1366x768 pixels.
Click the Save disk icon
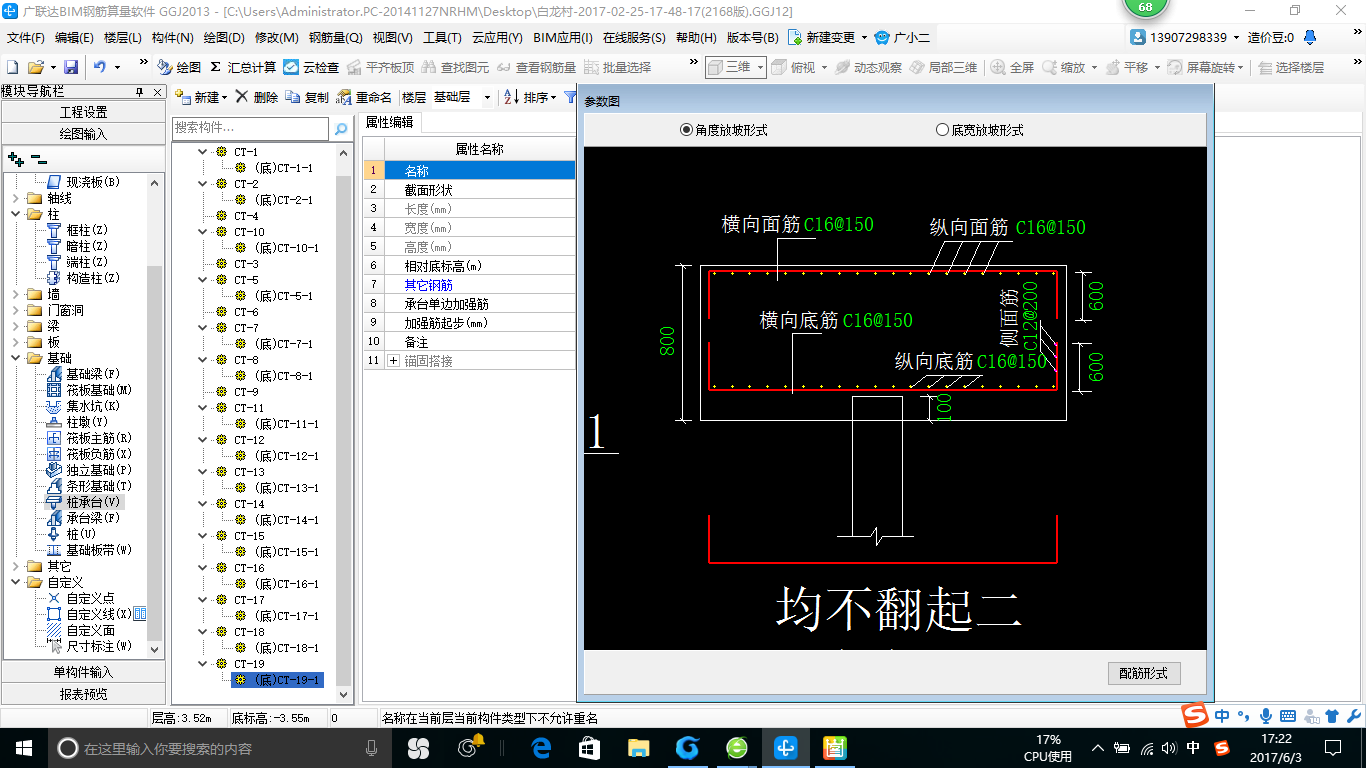click(x=71, y=67)
